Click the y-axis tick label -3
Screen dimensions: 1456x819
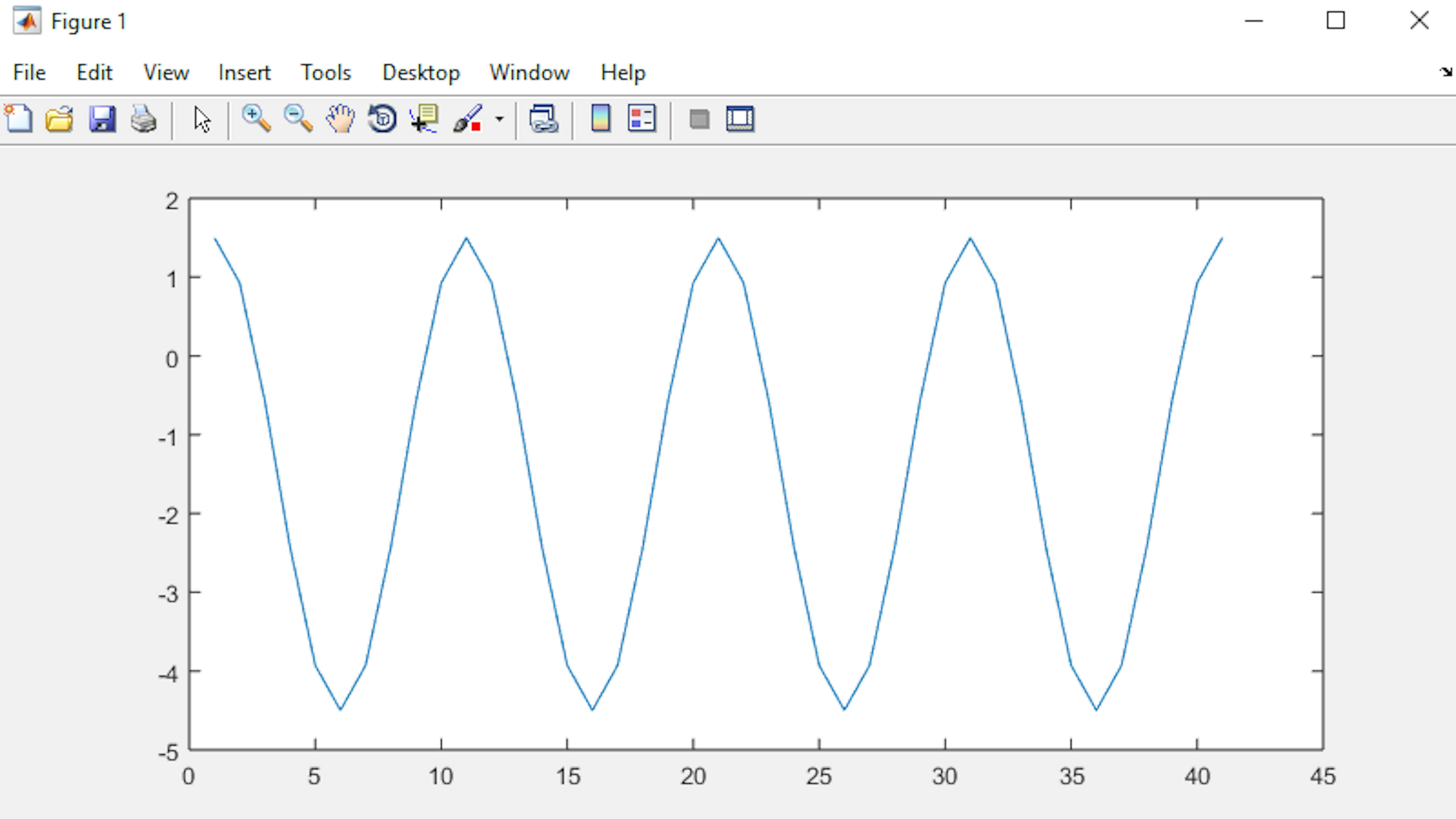tap(169, 595)
